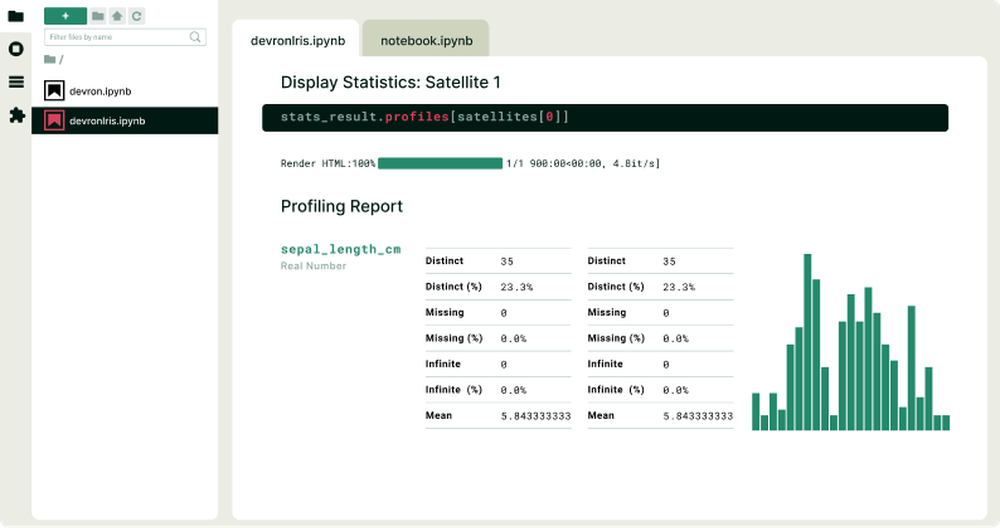
Task: Click the stats_result.profiles code cell
Action: 605,117
